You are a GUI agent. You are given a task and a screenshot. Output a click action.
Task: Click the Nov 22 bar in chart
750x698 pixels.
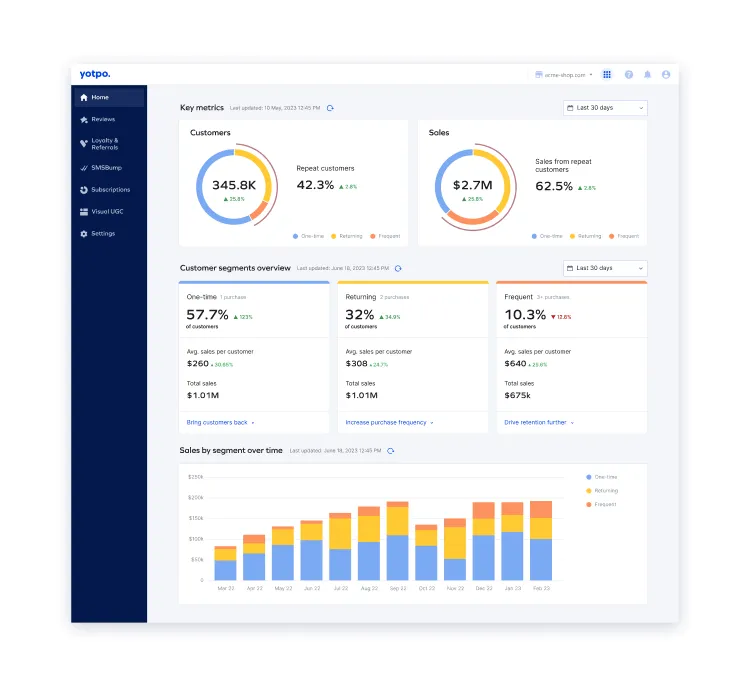pos(455,549)
